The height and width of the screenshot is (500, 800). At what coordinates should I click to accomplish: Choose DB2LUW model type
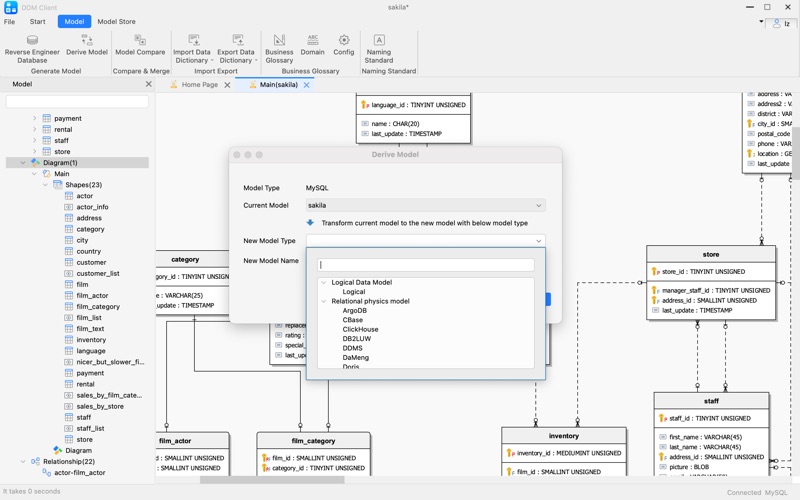pyautogui.click(x=357, y=339)
